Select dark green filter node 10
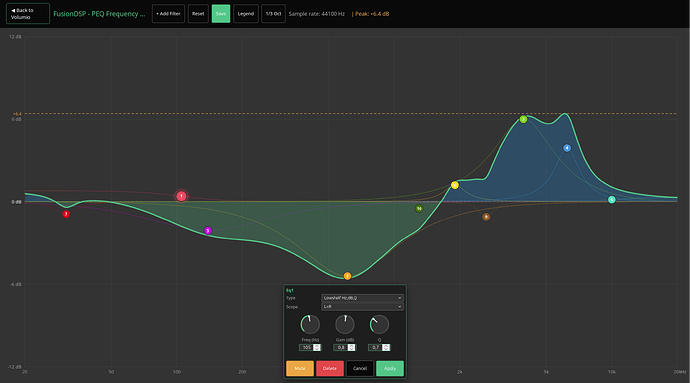 tap(419, 208)
